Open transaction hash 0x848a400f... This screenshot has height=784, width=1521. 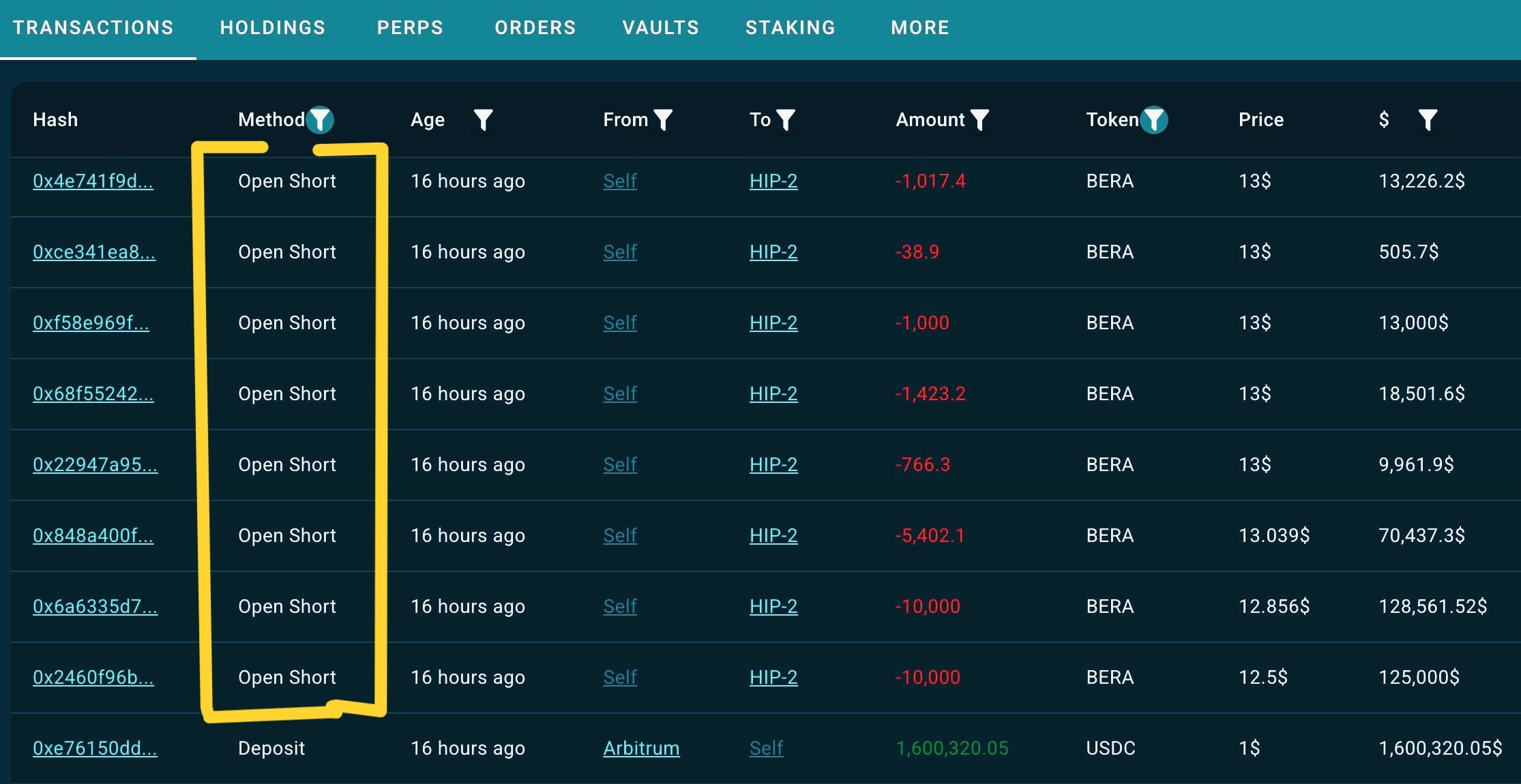coord(93,536)
